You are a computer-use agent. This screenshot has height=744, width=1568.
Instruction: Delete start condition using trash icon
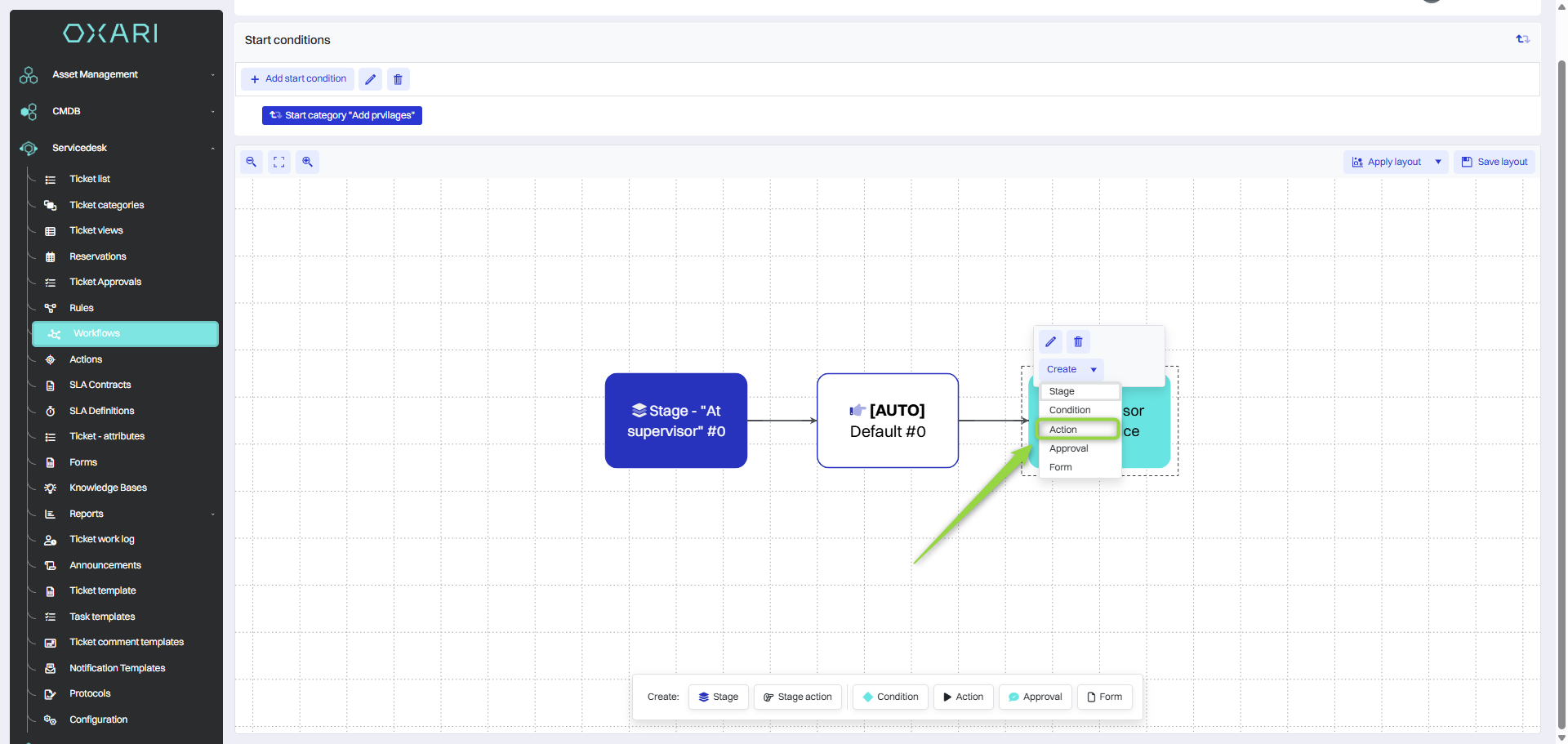point(399,79)
